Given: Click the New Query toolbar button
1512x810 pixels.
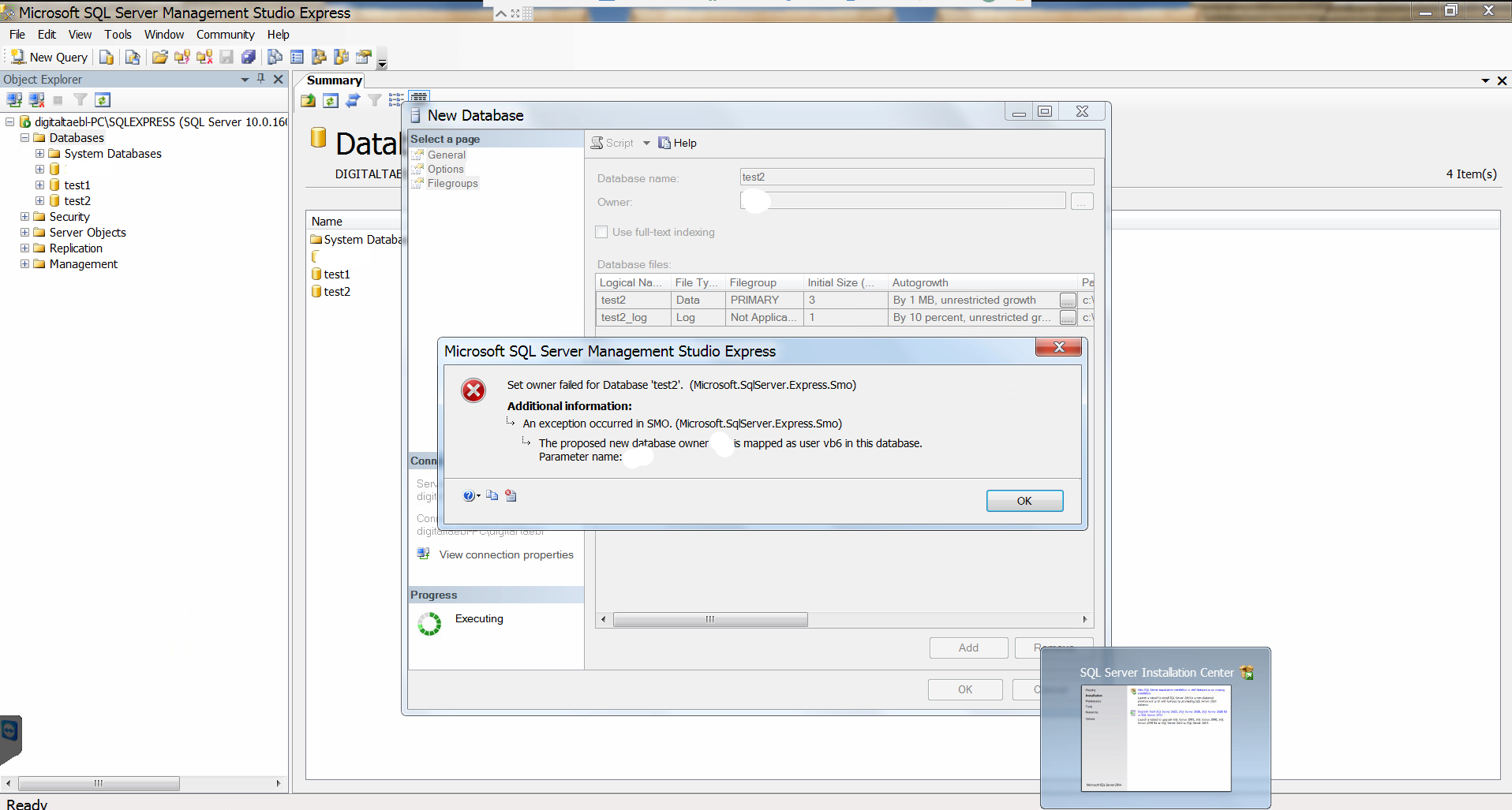Looking at the screenshot, I should tap(49, 57).
